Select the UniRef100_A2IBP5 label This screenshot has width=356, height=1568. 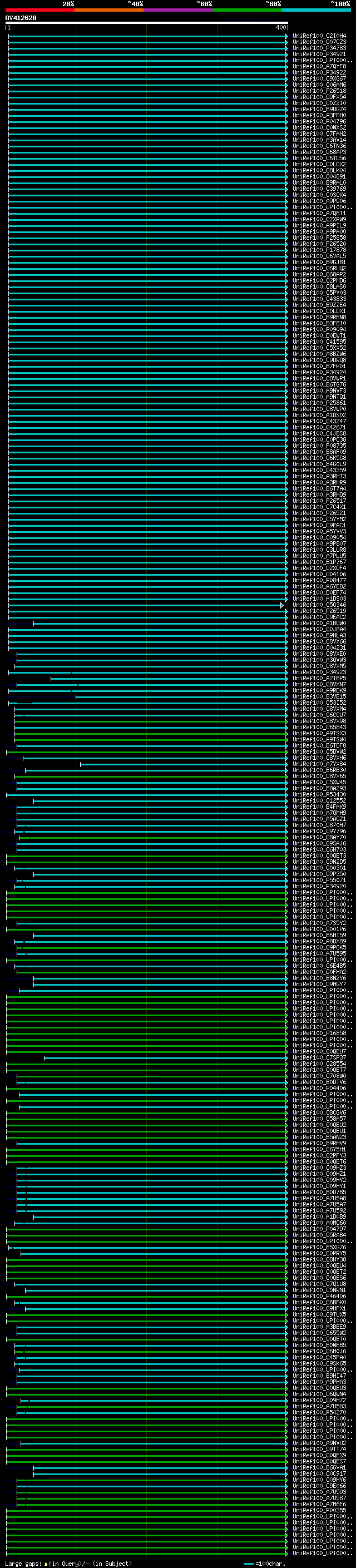point(319,679)
